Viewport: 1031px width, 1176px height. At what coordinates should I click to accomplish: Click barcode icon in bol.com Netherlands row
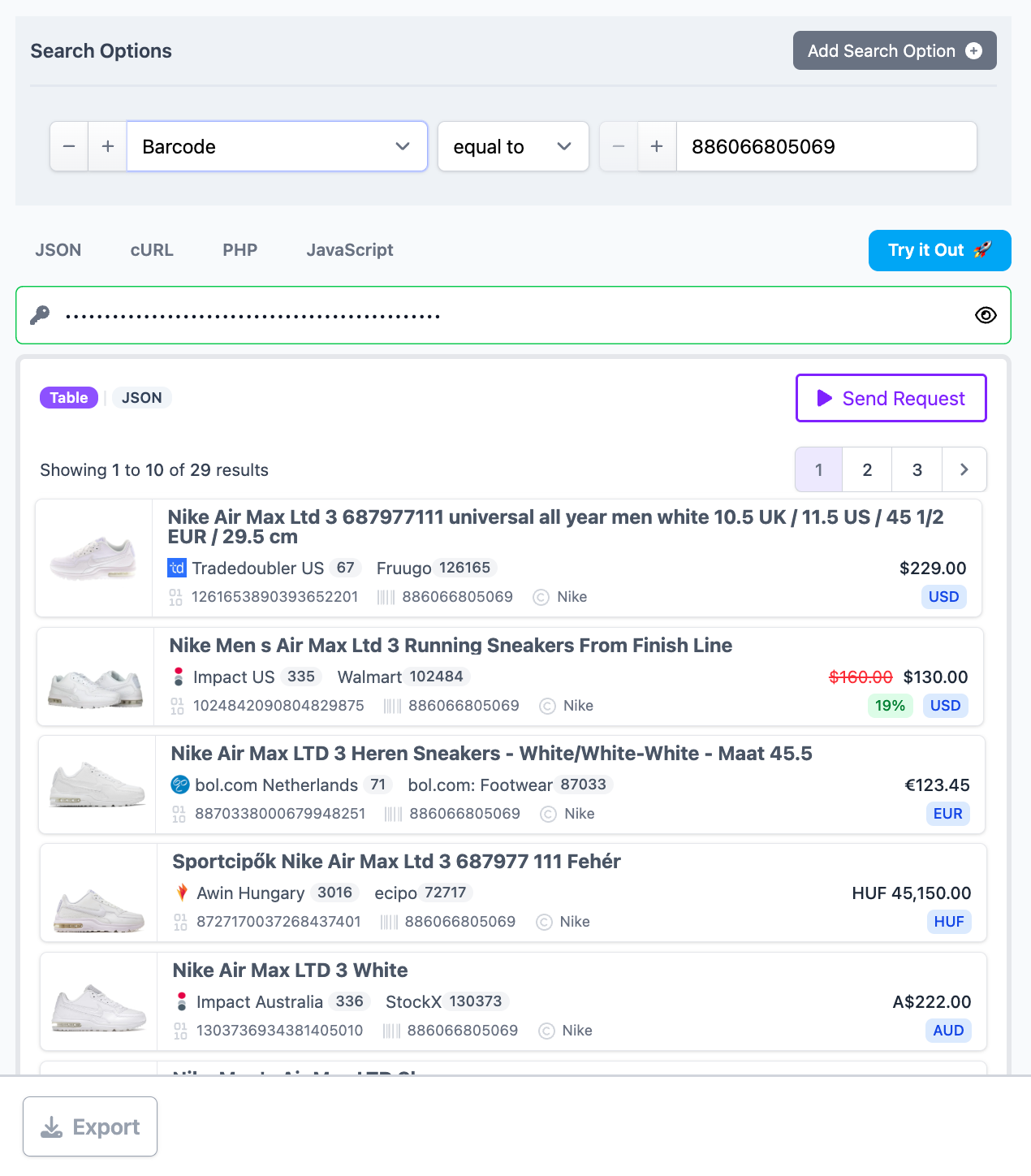pos(394,814)
